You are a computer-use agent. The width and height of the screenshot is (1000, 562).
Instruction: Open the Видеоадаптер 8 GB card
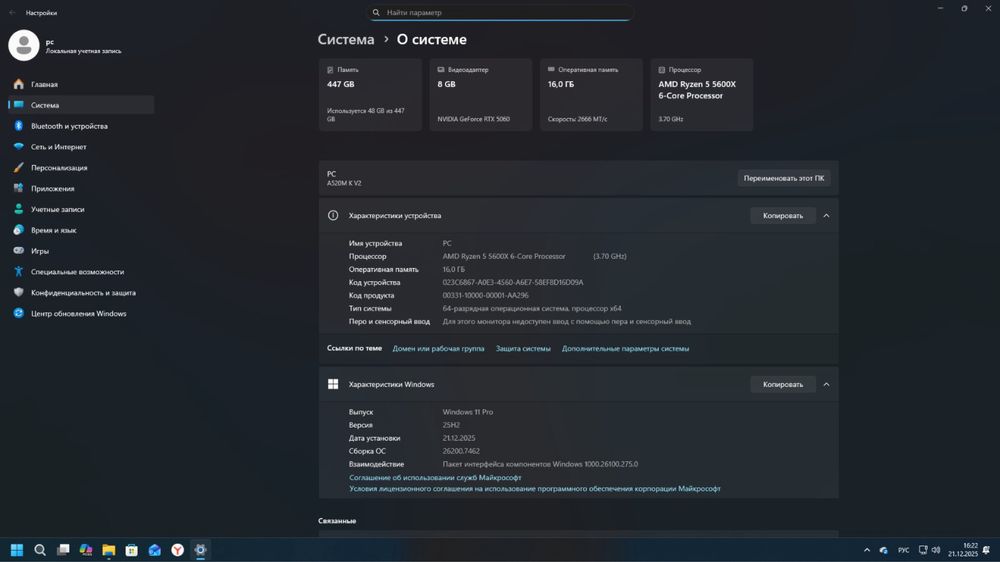481,95
